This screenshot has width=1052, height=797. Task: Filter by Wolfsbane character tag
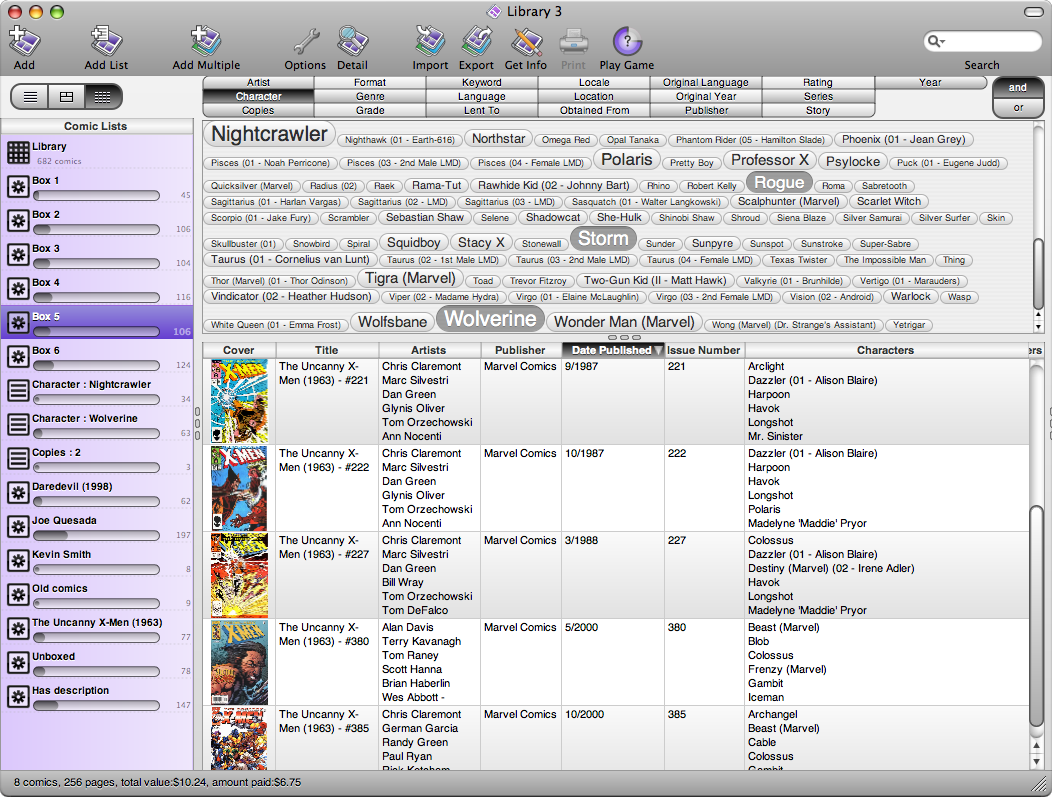(x=392, y=322)
